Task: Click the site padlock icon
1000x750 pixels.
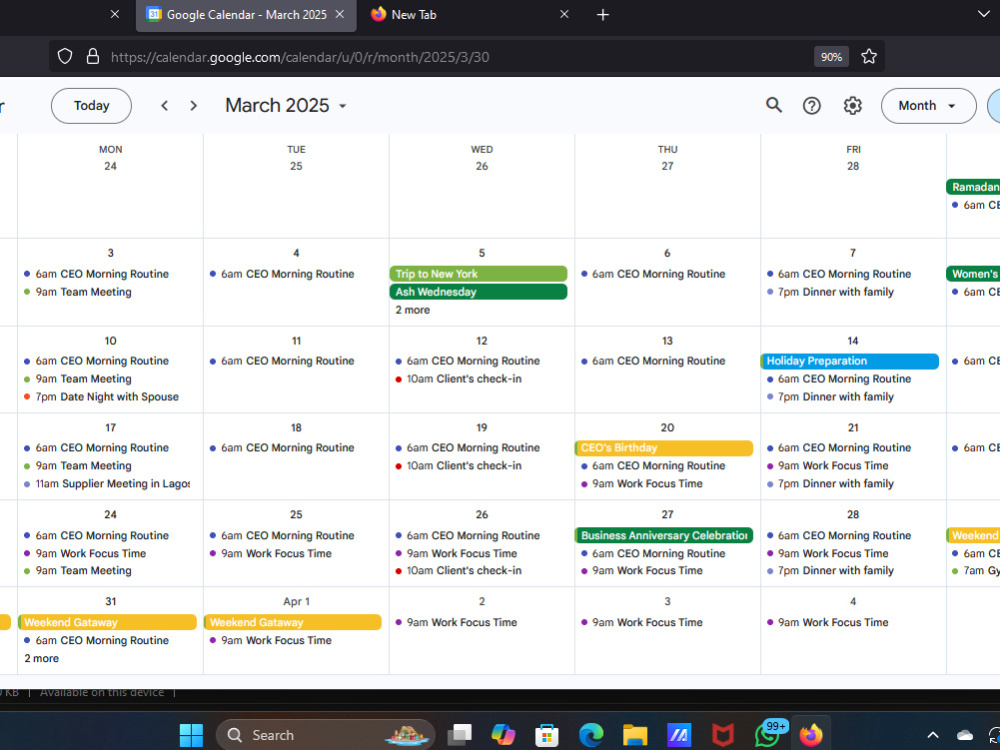Action: click(x=92, y=57)
